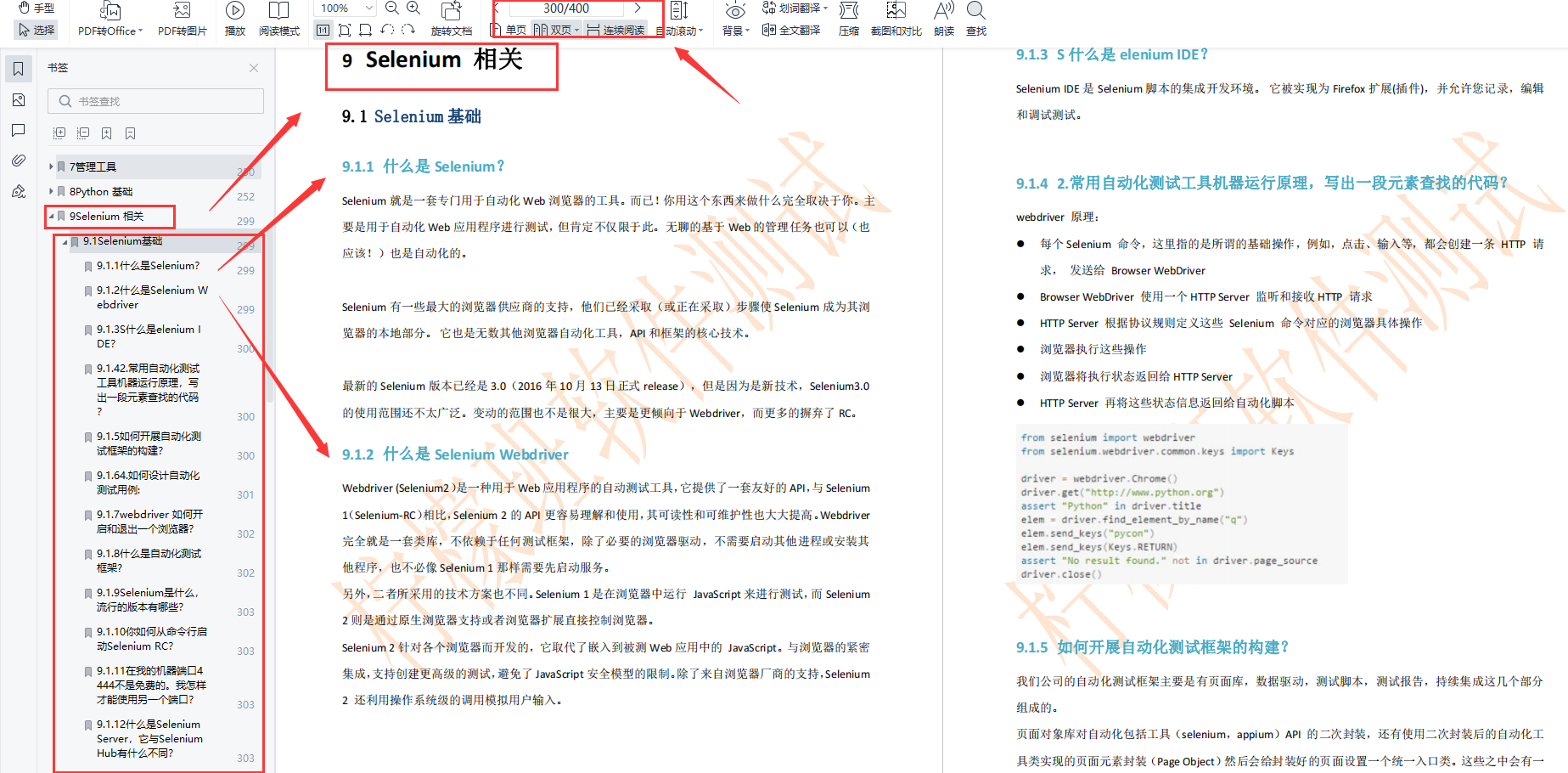Collapse all bookmarks icon
The image size is (1568, 773).
83,133
